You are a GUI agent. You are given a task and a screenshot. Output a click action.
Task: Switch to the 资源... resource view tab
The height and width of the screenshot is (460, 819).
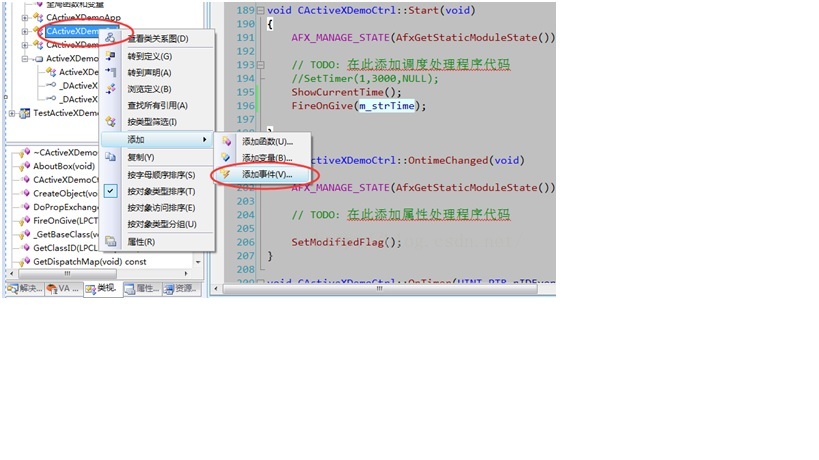(x=181, y=288)
